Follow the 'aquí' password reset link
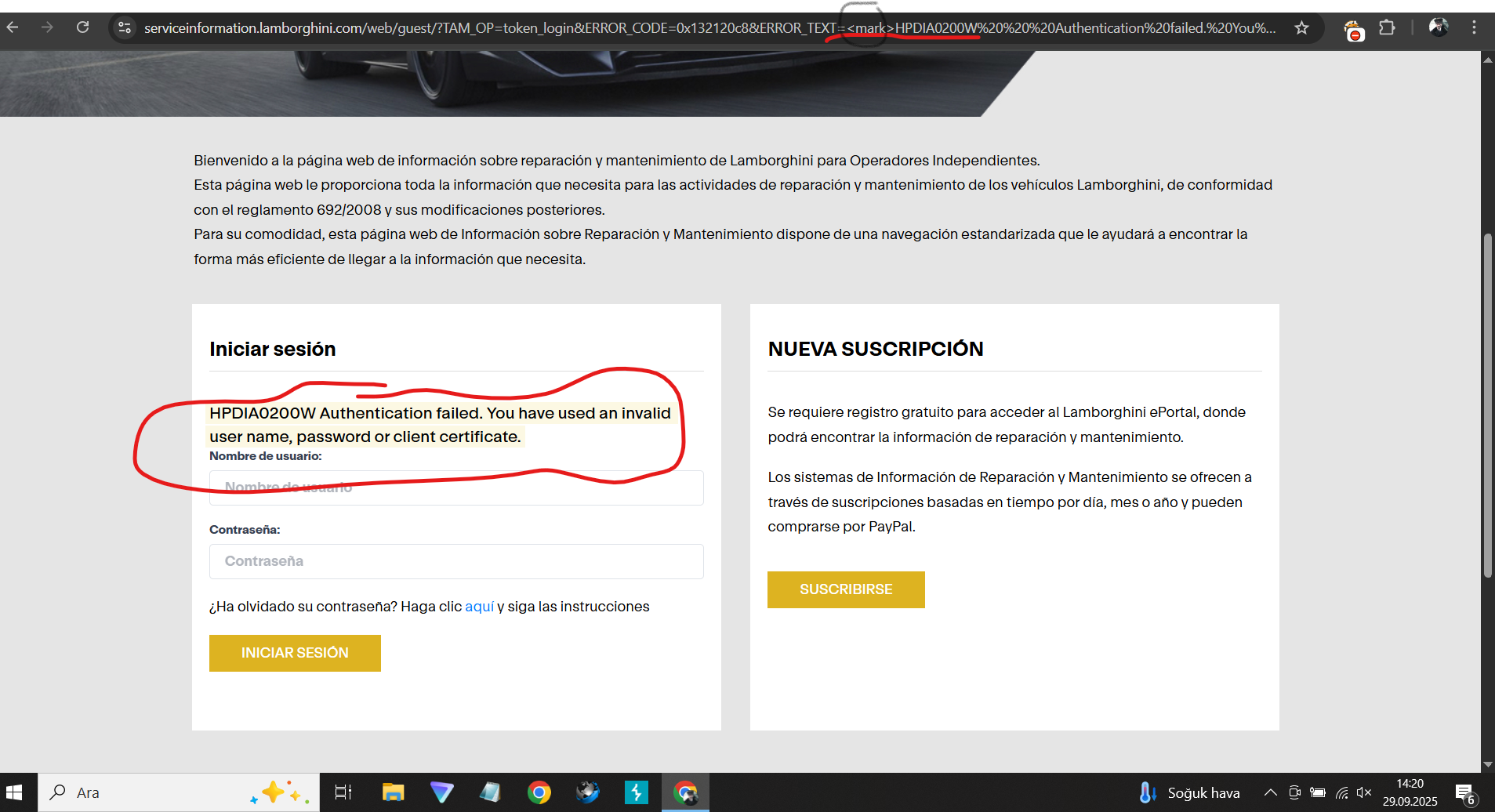The image size is (1495, 812). (479, 607)
